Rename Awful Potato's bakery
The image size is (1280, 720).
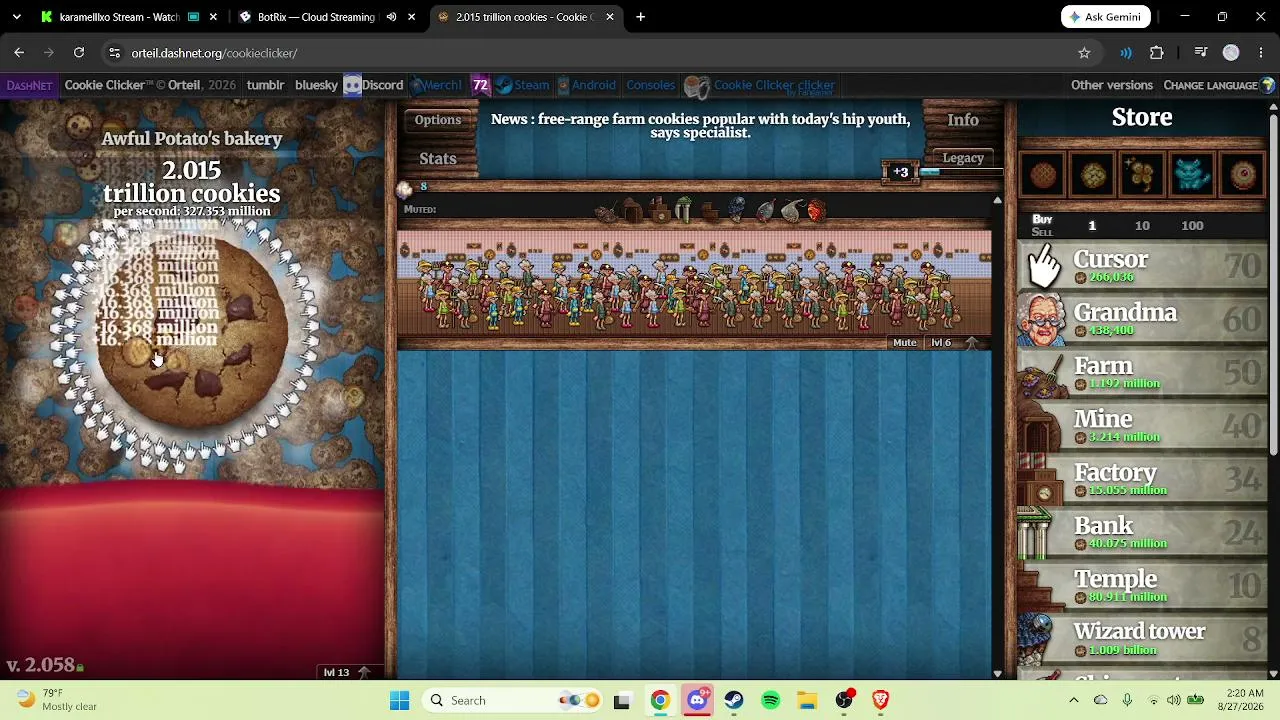coord(192,139)
